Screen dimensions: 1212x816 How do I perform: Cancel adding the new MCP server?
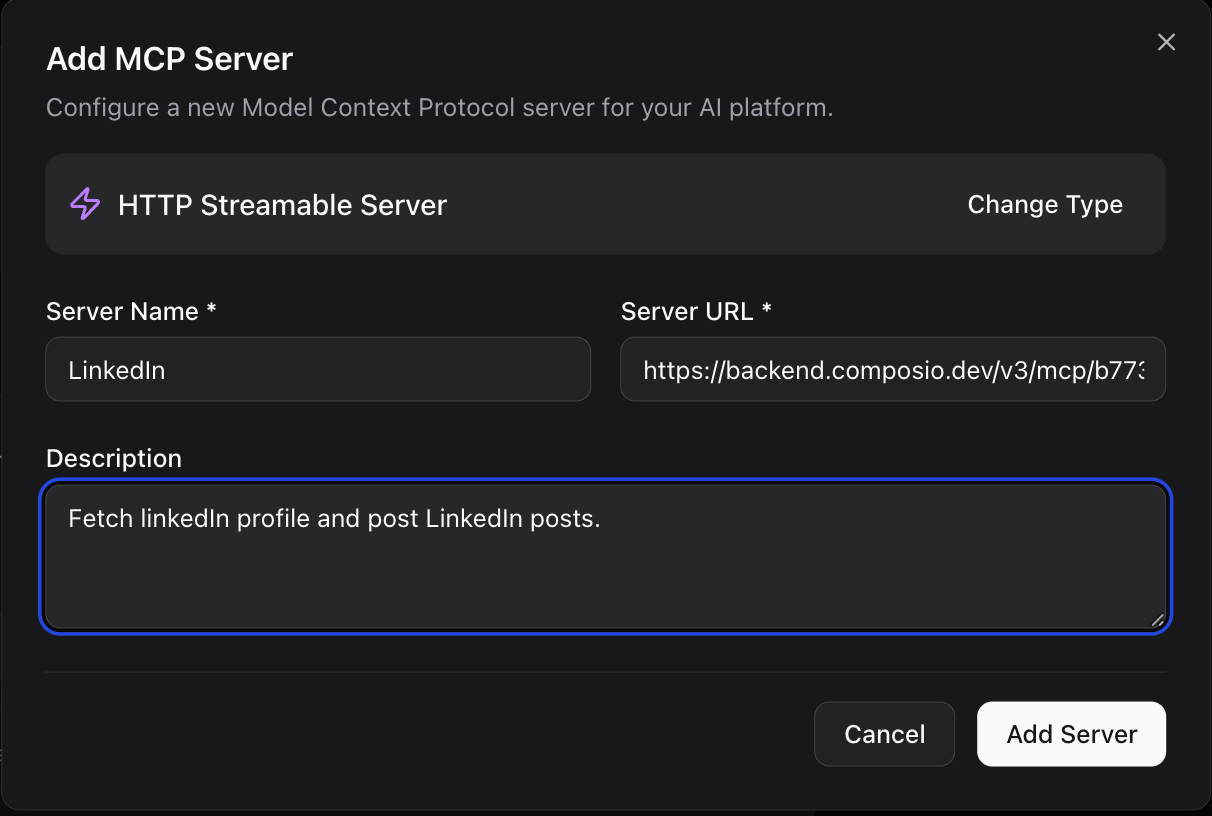[884, 734]
